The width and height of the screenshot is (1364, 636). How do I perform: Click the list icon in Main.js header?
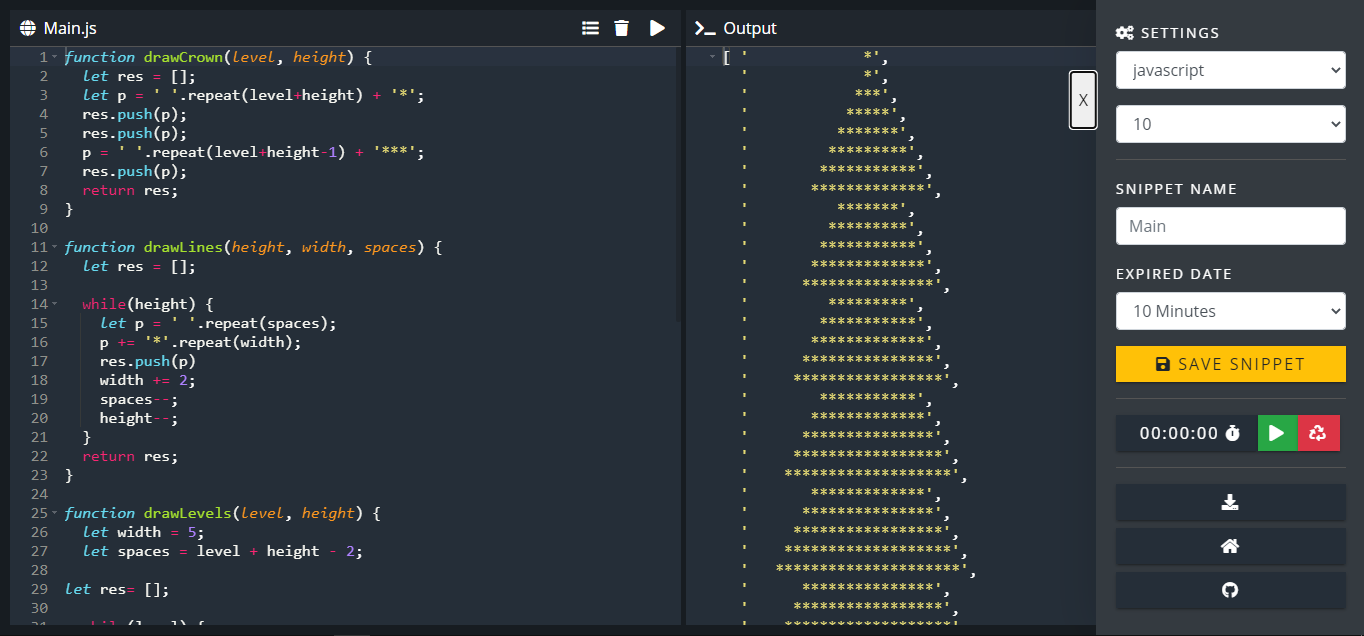tap(590, 28)
